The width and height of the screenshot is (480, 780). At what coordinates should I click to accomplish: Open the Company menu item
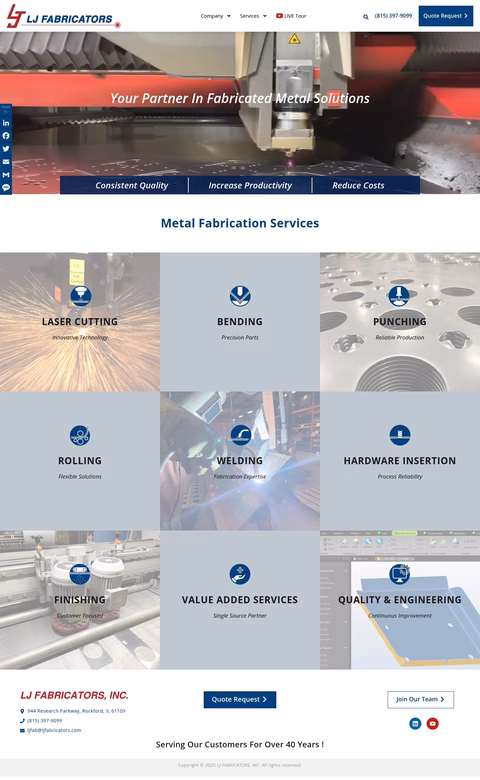coord(212,16)
